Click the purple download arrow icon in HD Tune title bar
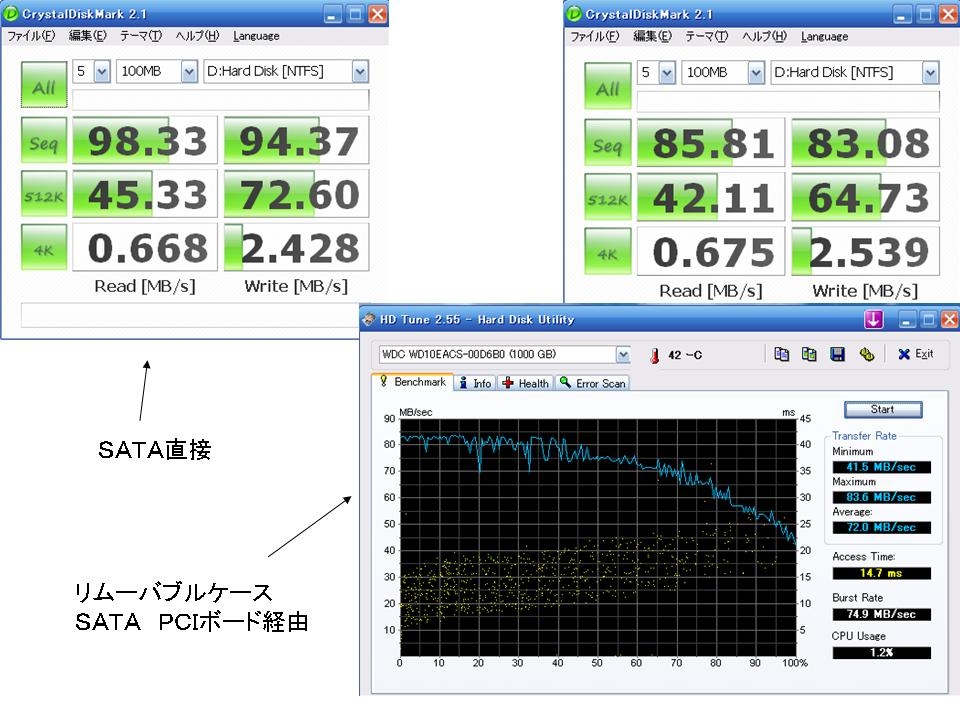This screenshot has width=960, height=720. 873,319
